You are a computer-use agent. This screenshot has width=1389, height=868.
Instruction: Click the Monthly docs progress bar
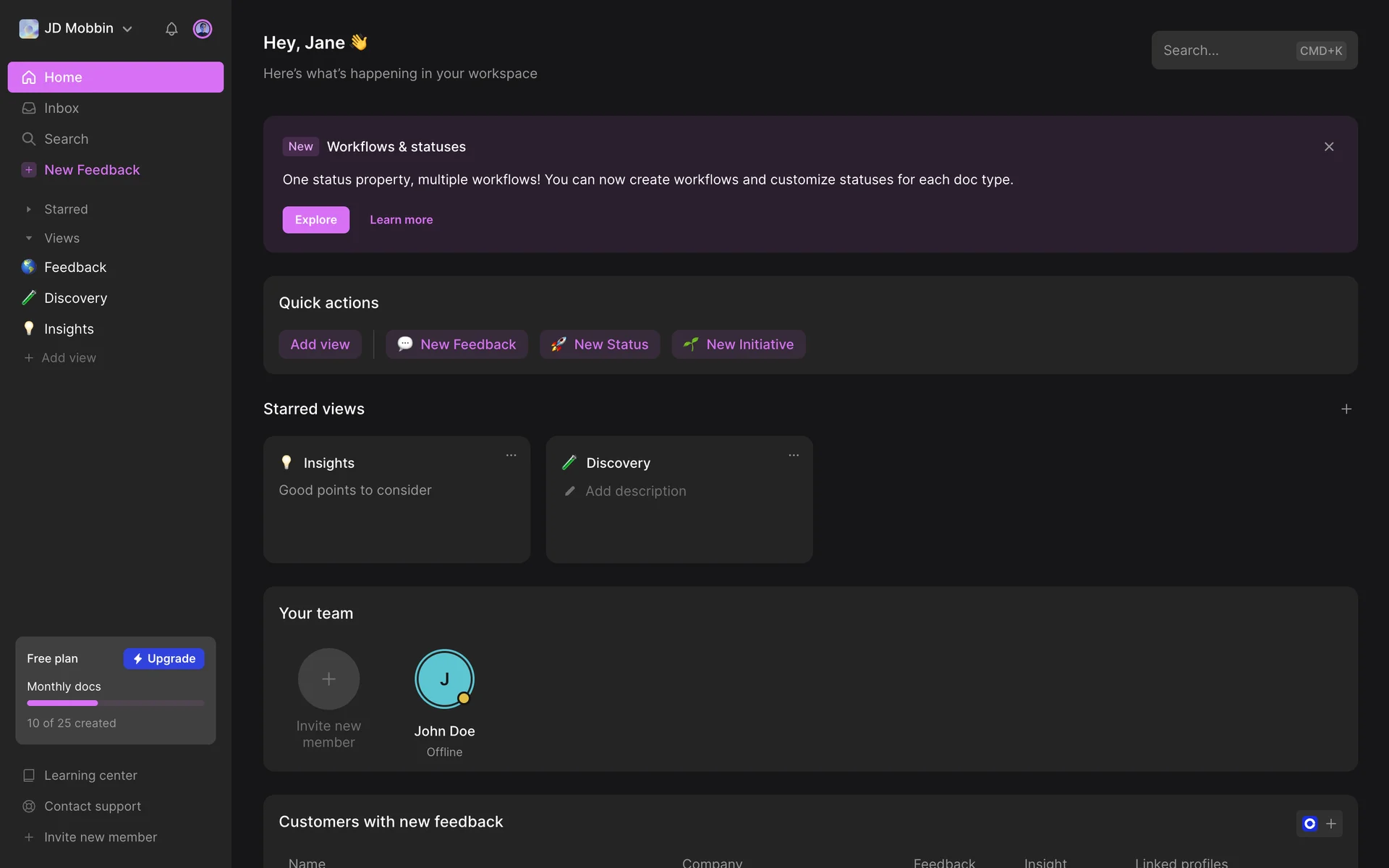click(116, 703)
